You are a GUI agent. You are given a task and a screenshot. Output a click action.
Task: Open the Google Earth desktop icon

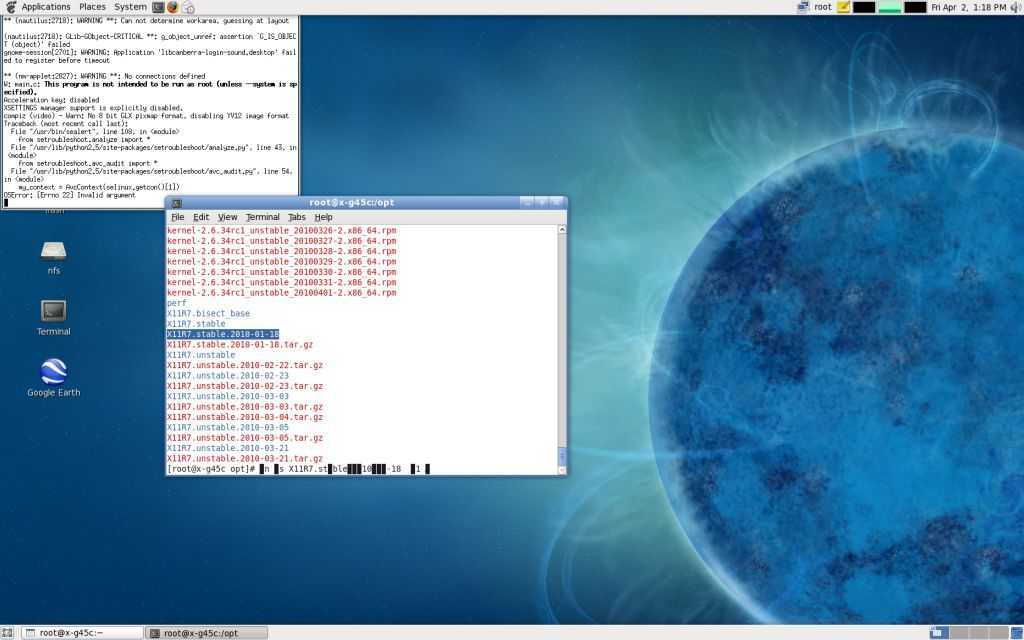click(53, 373)
